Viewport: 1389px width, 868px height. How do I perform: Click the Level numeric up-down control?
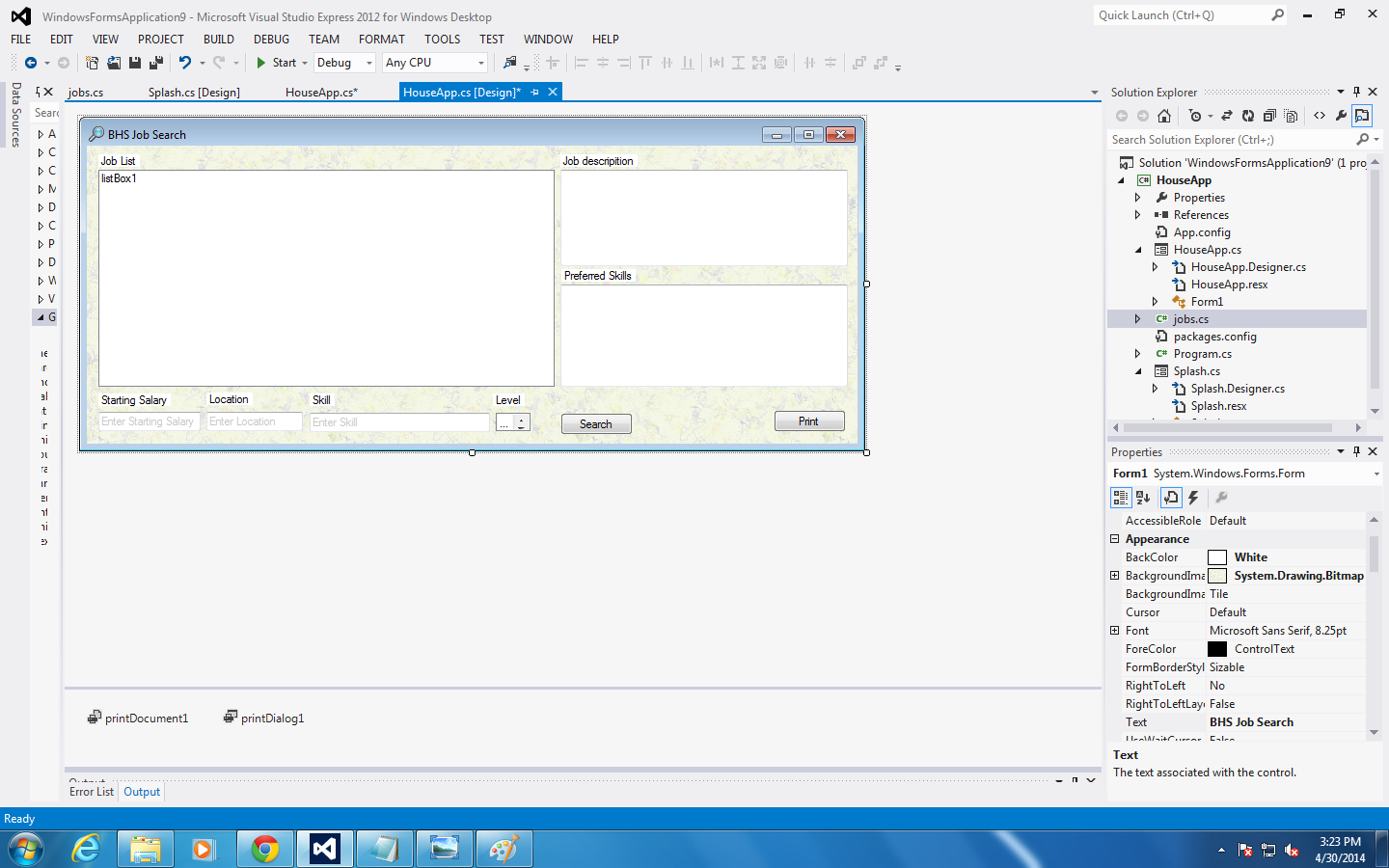pyautogui.click(x=512, y=422)
